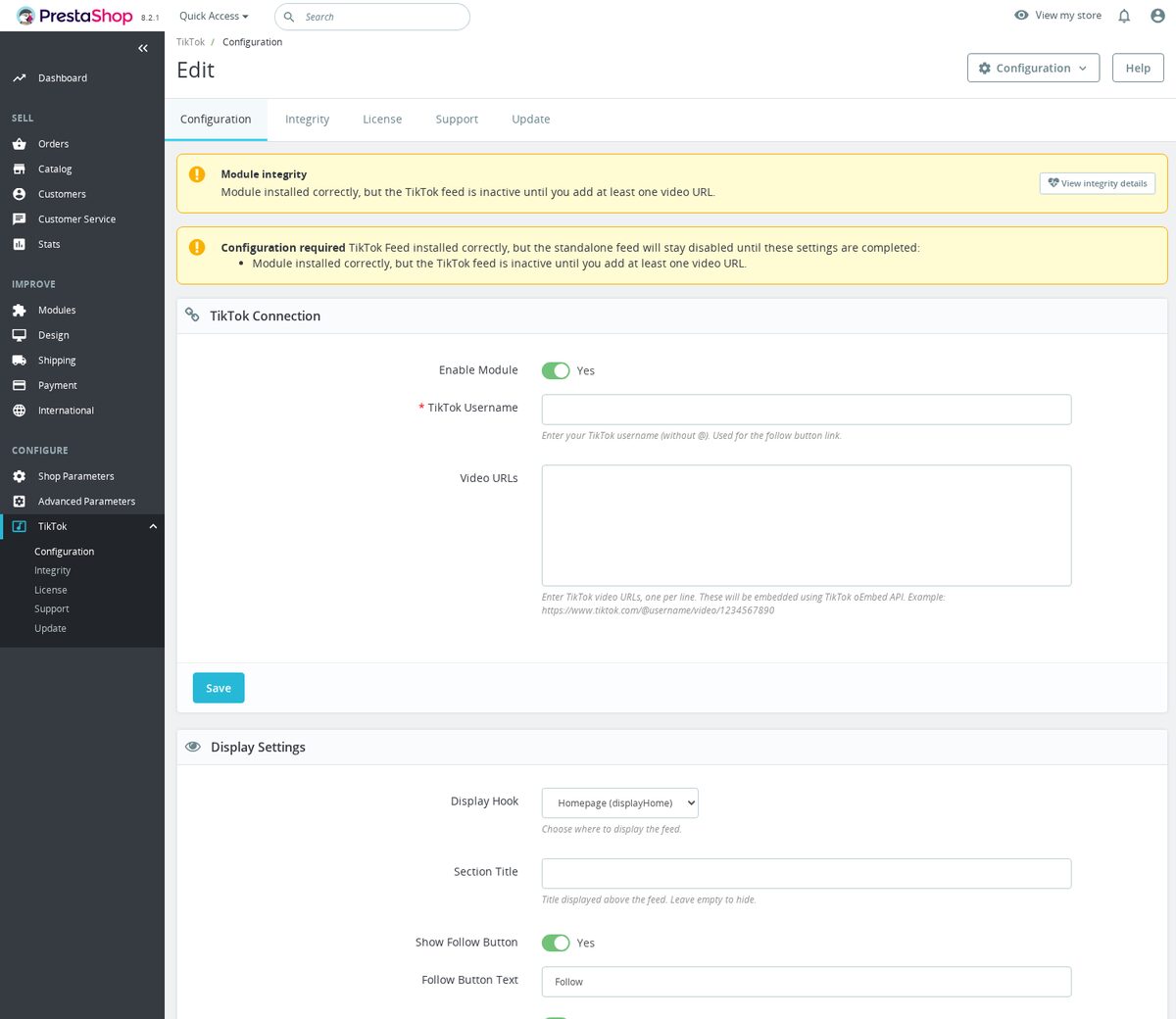Click the Design monitor icon
Screen dimensions: 1176x1019
pyautogui.click(x=19, y=335)
